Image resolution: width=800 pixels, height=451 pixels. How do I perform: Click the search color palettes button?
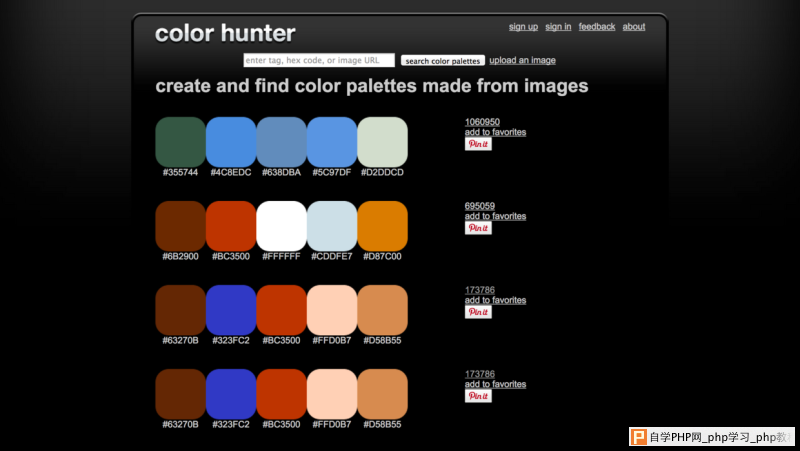442,61
